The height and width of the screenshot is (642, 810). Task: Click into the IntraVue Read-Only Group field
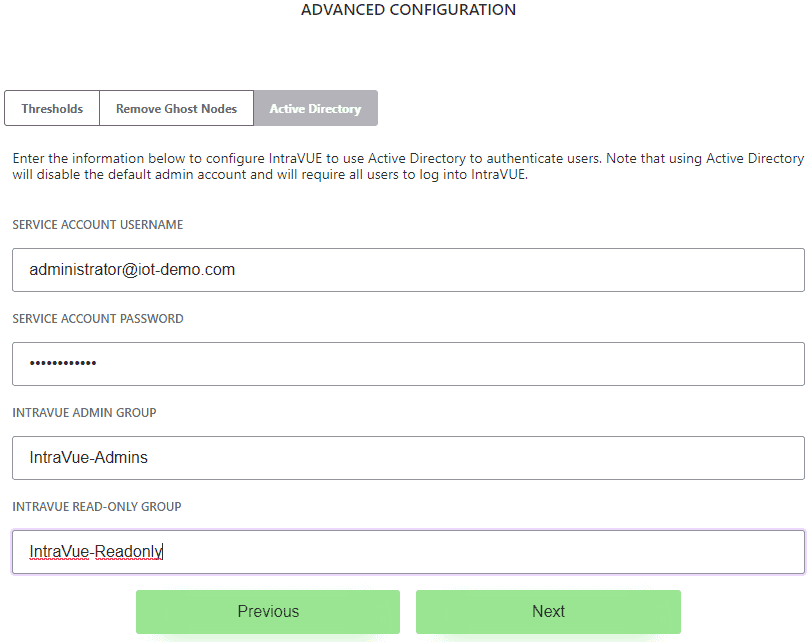[408, 552]
